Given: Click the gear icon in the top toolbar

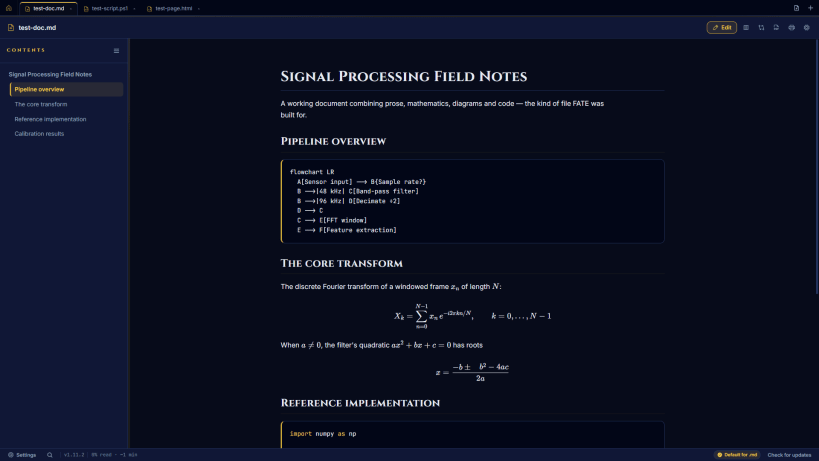Looking at the screenshot, I should (806, 28).
